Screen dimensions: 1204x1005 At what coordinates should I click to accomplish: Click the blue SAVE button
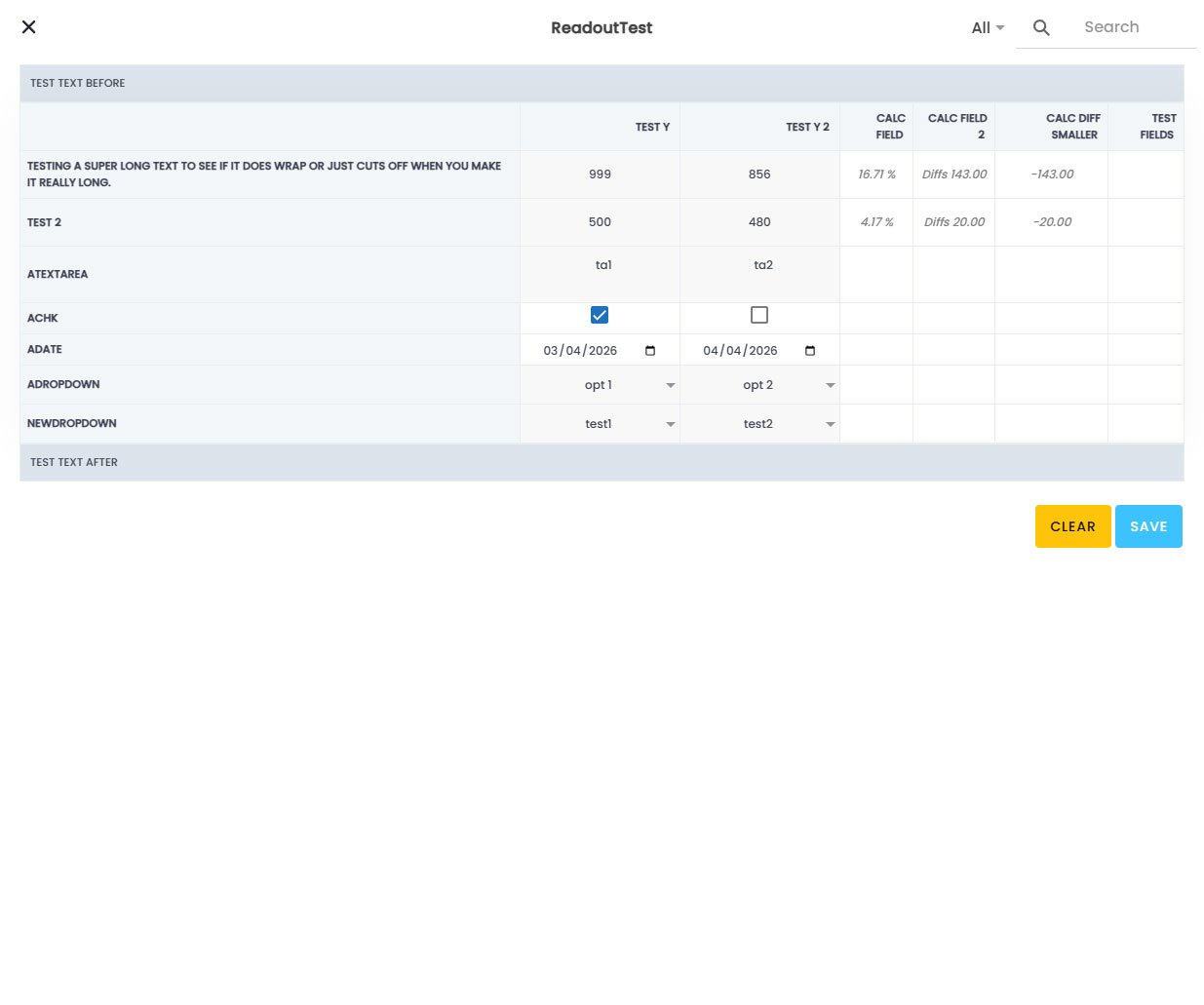tap(1148, 526)
